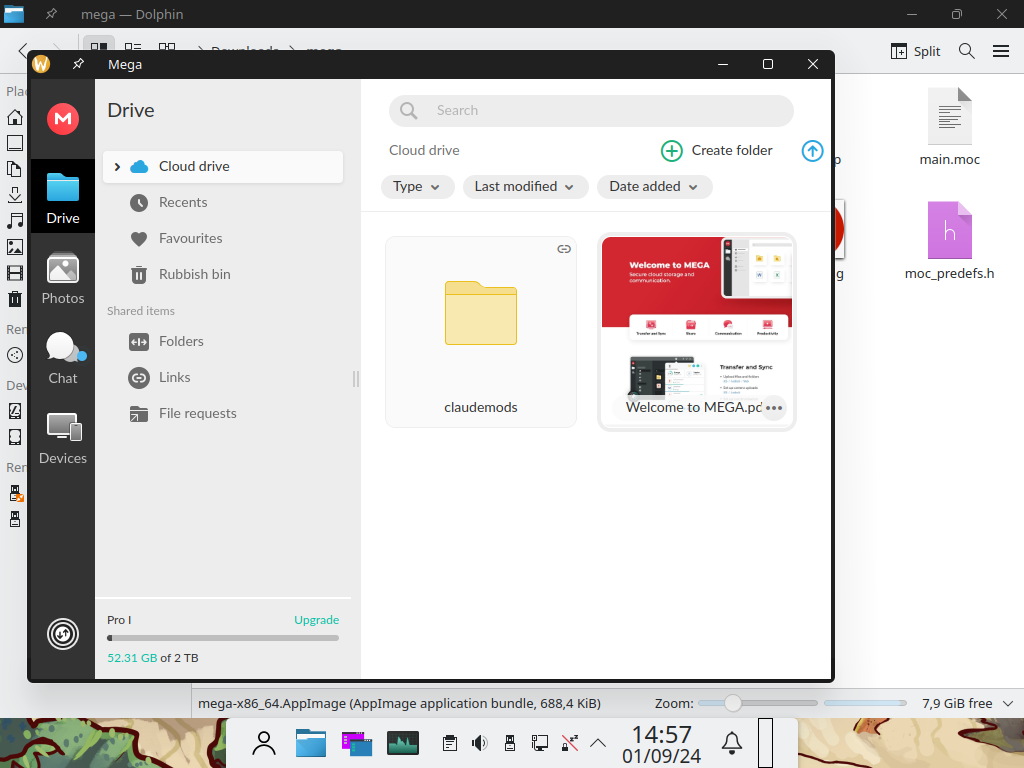Click the Mega window pin icon
The image size is (1024, 768).
[x=78, y=64]
